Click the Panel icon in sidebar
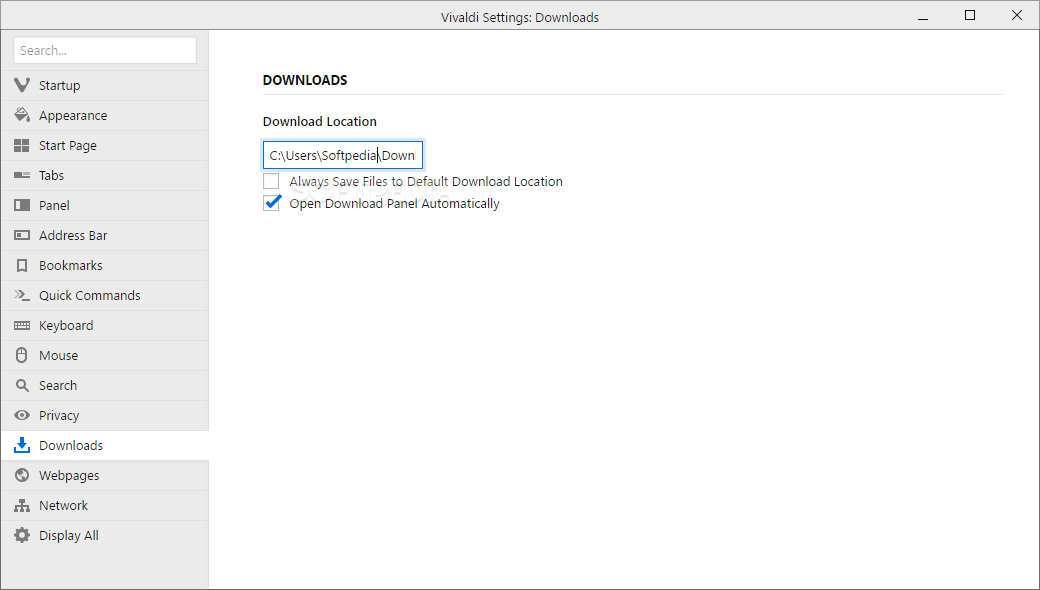1040x590 pixels. [x=22, y=205]
